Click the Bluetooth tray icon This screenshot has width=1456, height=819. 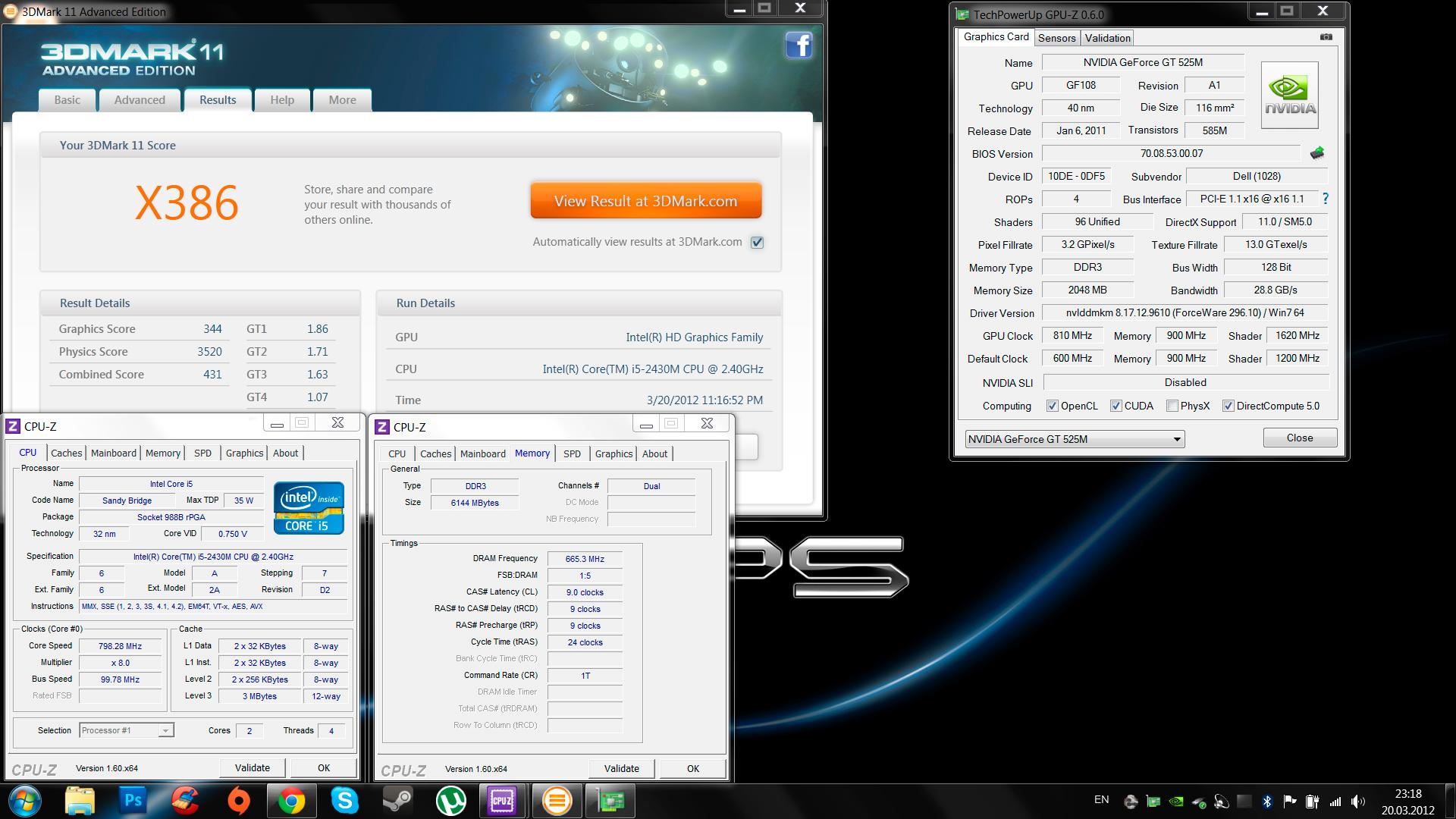click(1266, 801)
